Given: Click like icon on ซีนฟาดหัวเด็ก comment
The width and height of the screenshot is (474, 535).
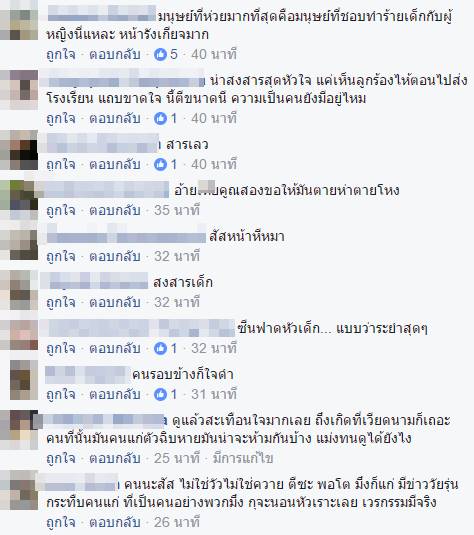Looking at the screenshot, I should pos(160,348).
